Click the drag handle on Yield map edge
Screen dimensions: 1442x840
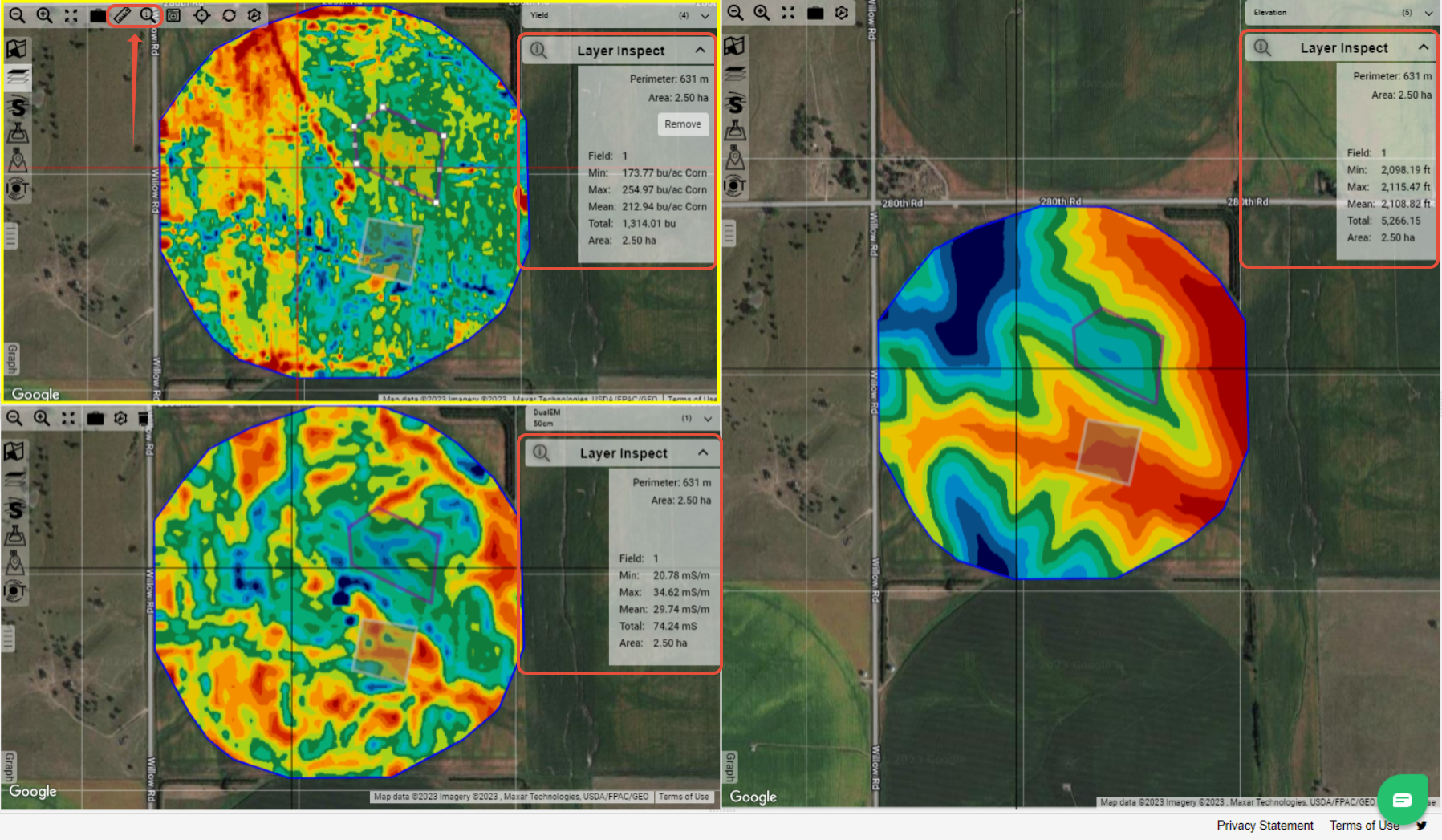coord(10,237)
